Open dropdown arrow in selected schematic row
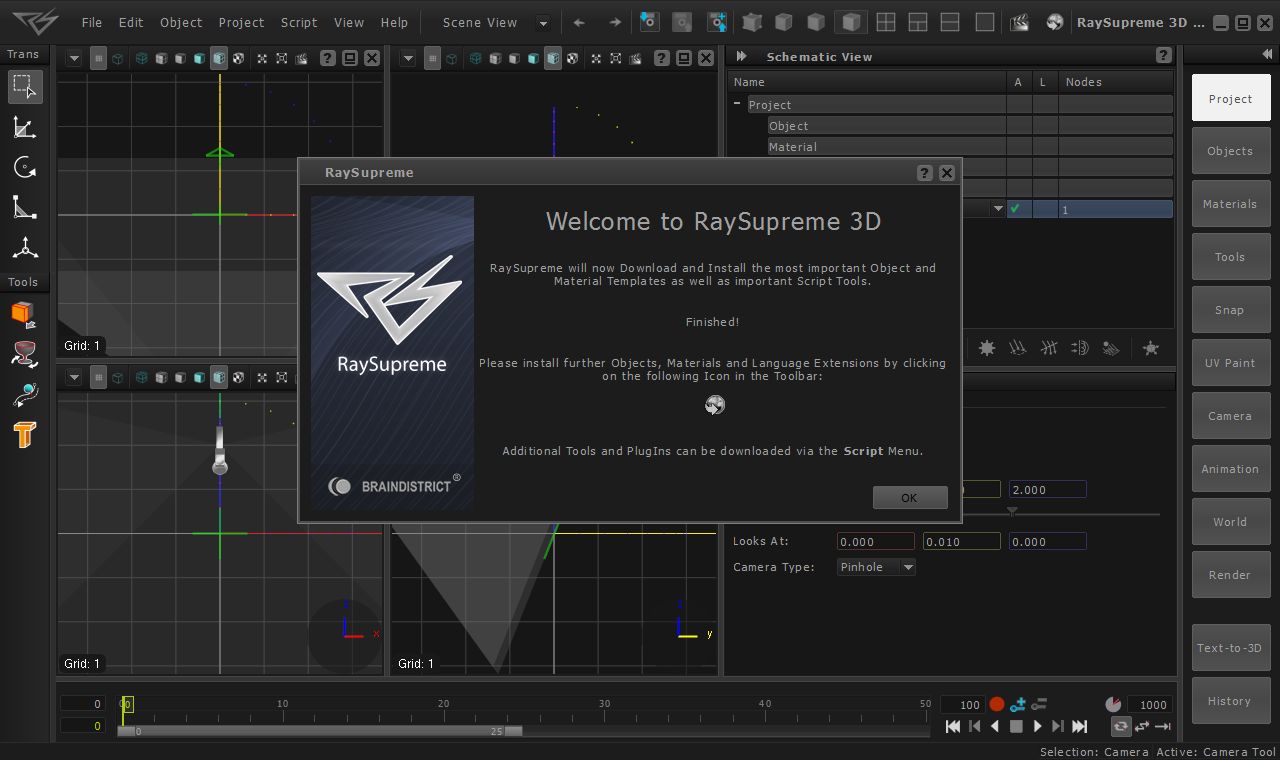 [x=997, y=209]
